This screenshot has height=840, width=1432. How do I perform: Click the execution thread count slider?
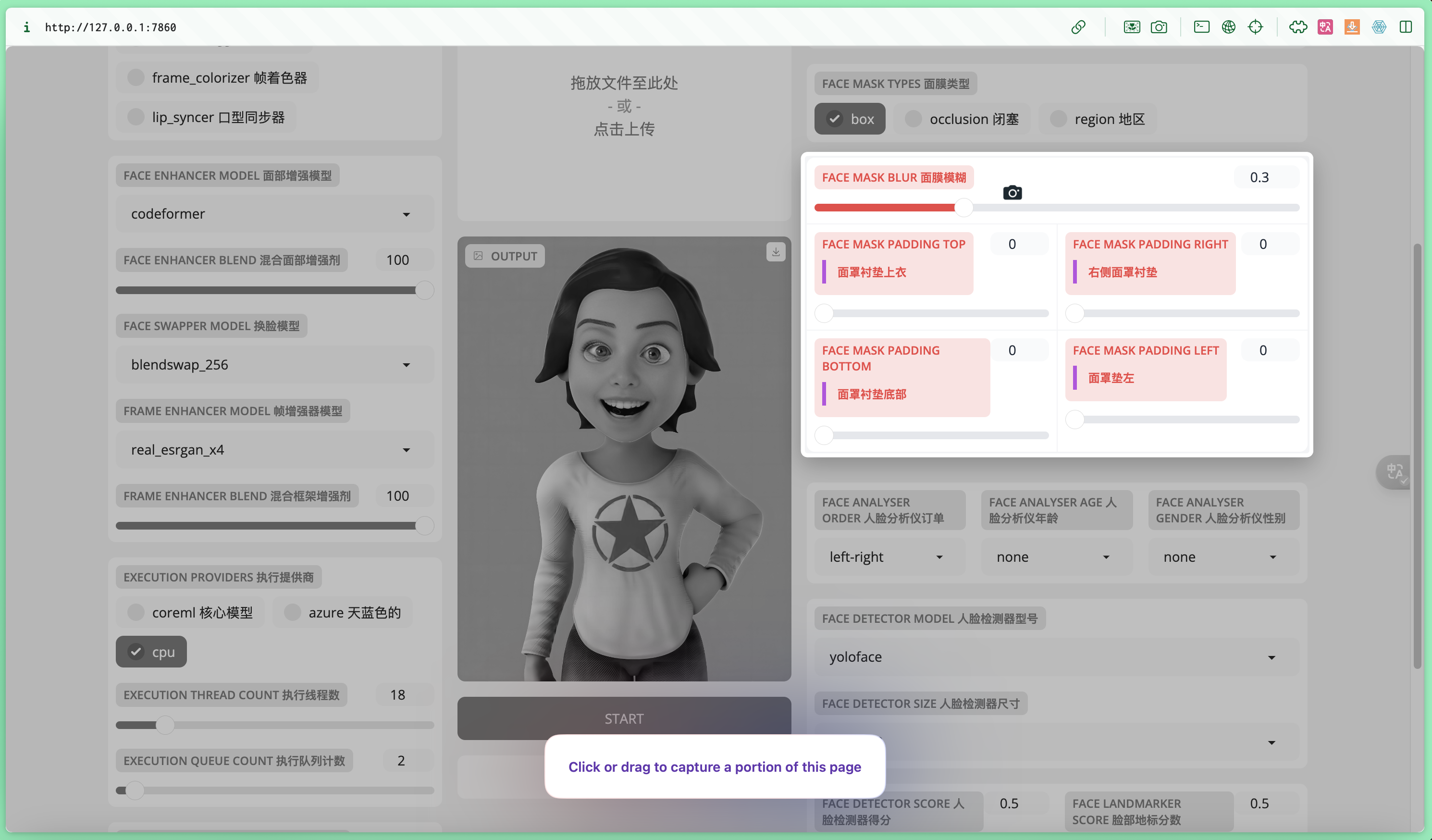275,725
